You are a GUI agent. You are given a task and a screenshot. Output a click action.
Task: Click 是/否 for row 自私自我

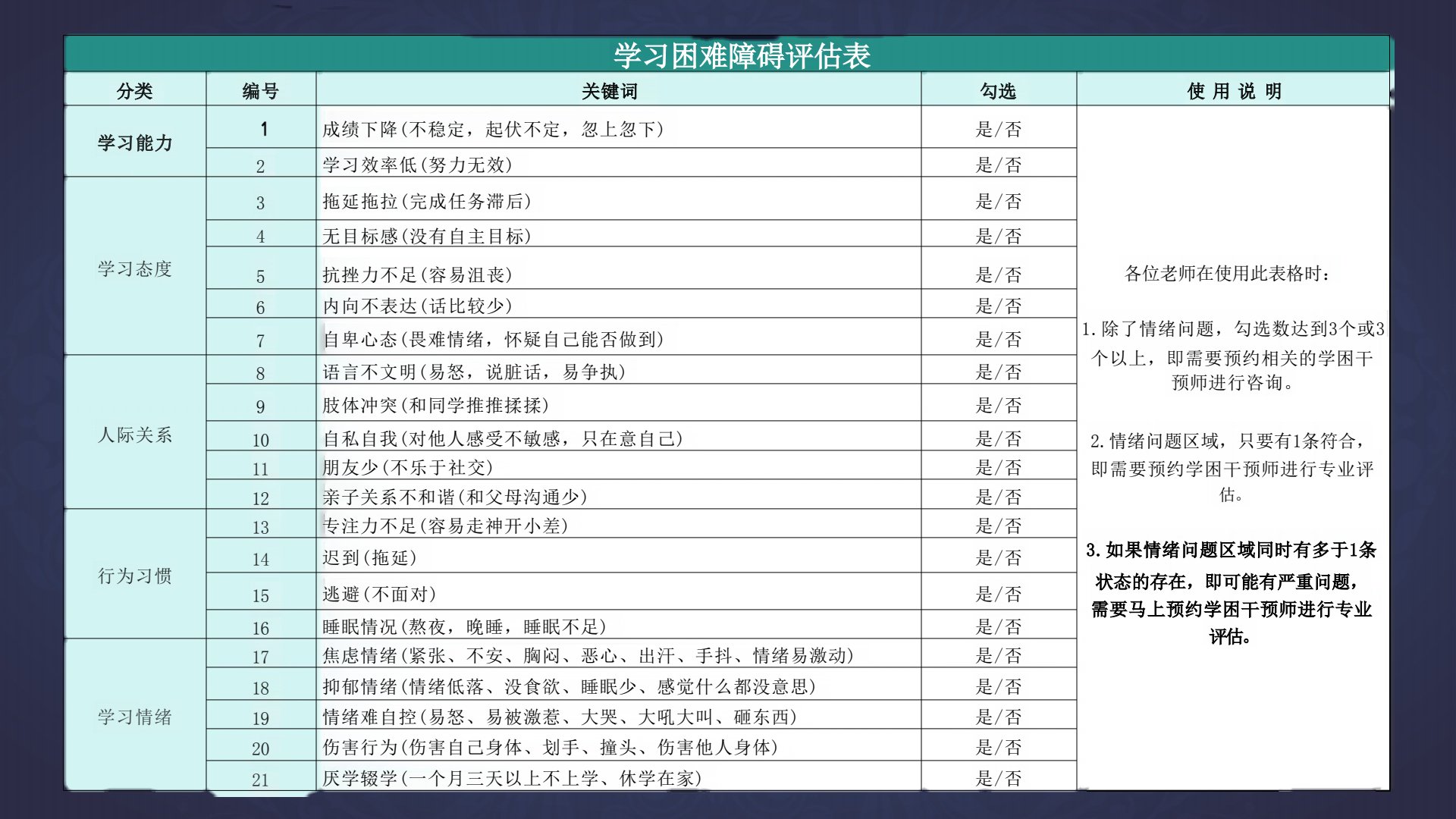[x=998, y=438]
